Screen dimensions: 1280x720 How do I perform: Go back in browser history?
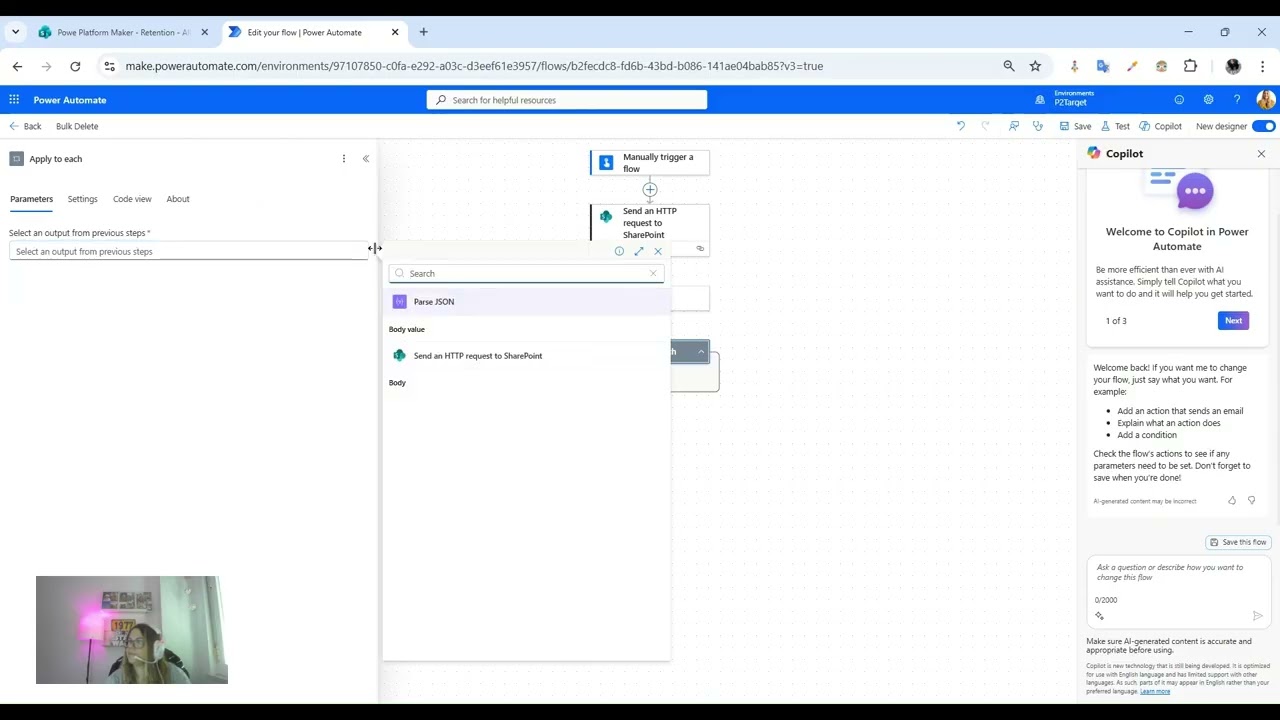[x=17, y=66]
